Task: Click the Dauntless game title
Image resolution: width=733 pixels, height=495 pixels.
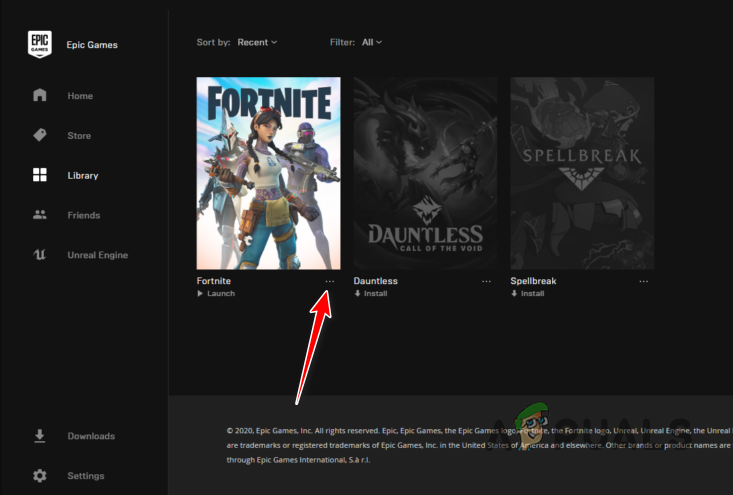Action: pos(375,280)
